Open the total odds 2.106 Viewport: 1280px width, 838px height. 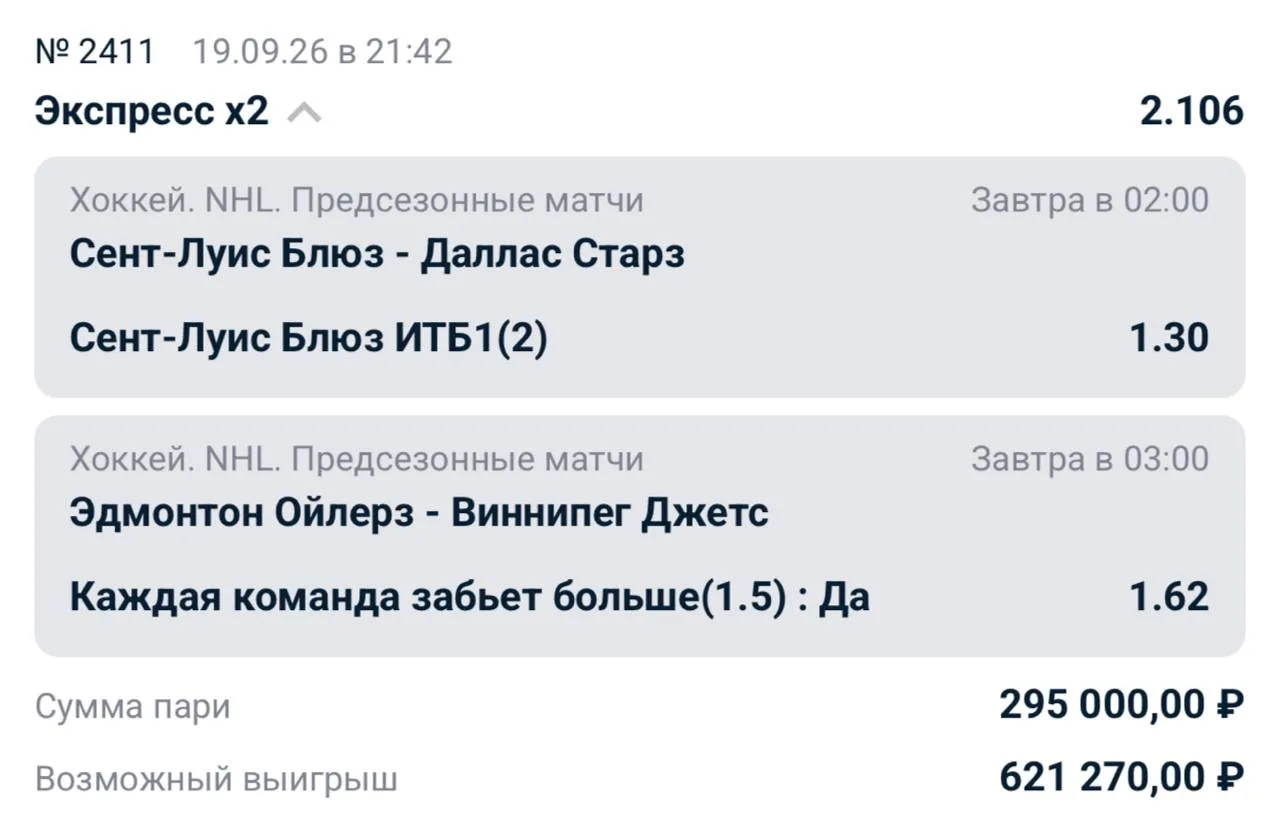(1192, 111)
